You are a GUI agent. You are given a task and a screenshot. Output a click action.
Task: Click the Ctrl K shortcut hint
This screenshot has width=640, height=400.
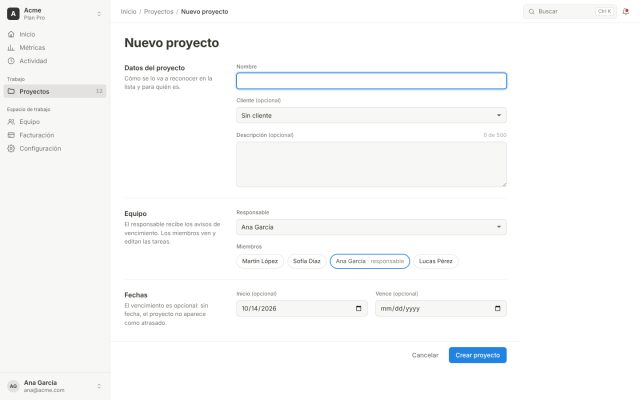604,11
